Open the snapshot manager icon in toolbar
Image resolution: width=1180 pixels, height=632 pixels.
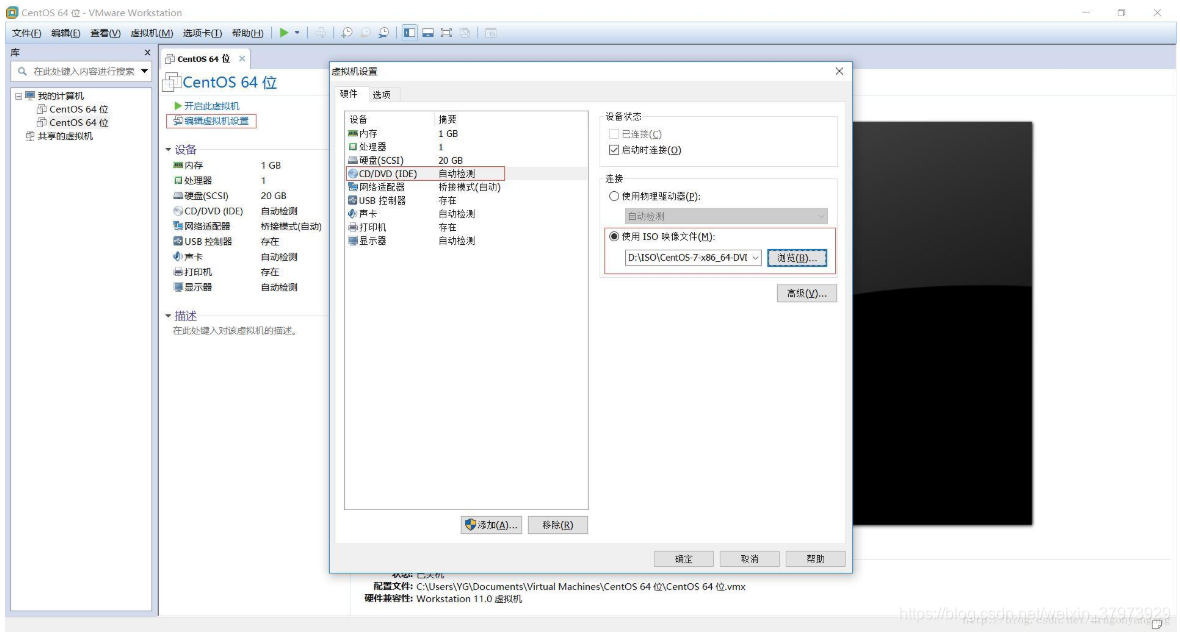point(384,32)
